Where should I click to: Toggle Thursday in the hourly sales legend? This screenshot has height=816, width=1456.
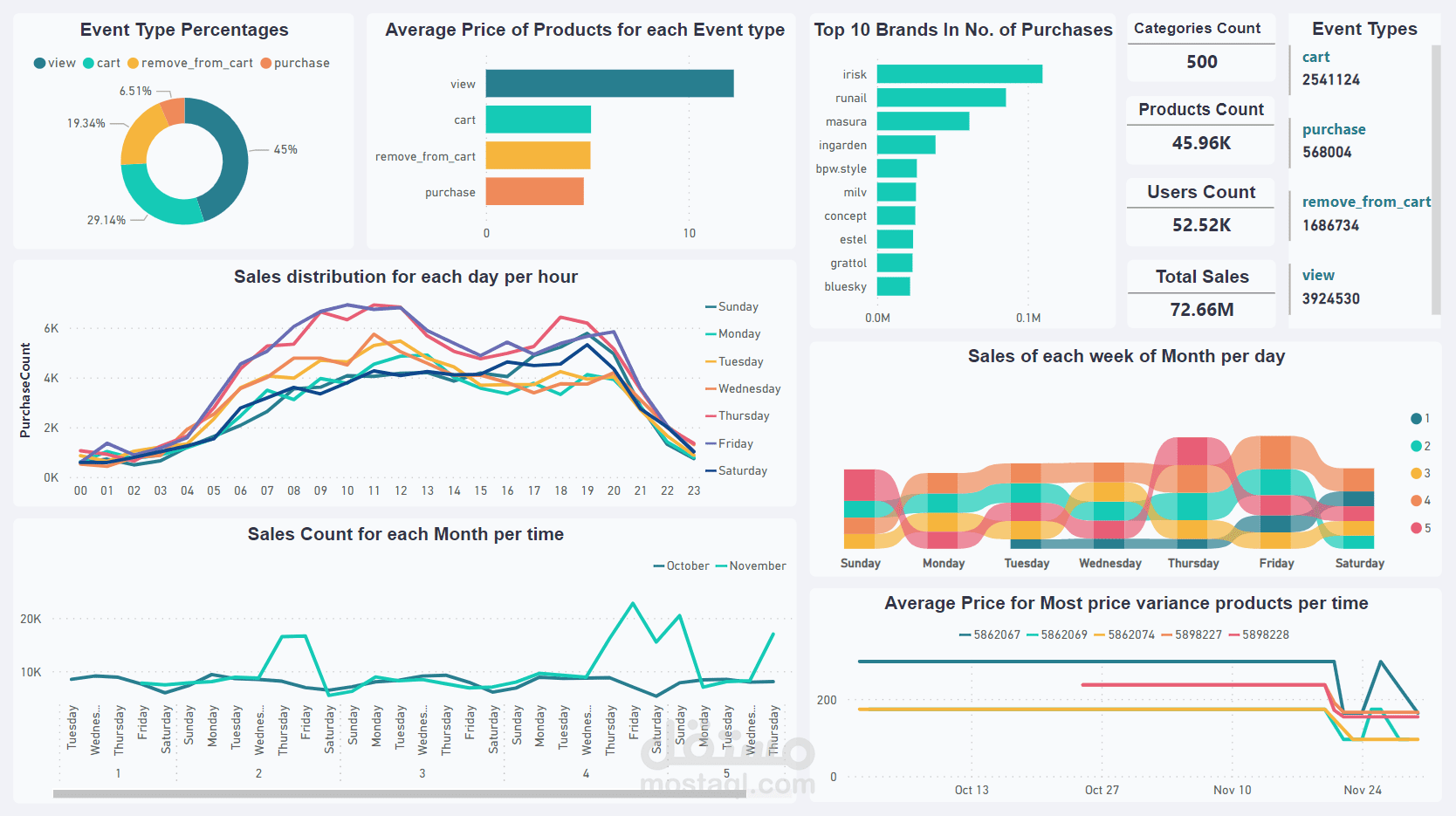[x=738, y=415]
